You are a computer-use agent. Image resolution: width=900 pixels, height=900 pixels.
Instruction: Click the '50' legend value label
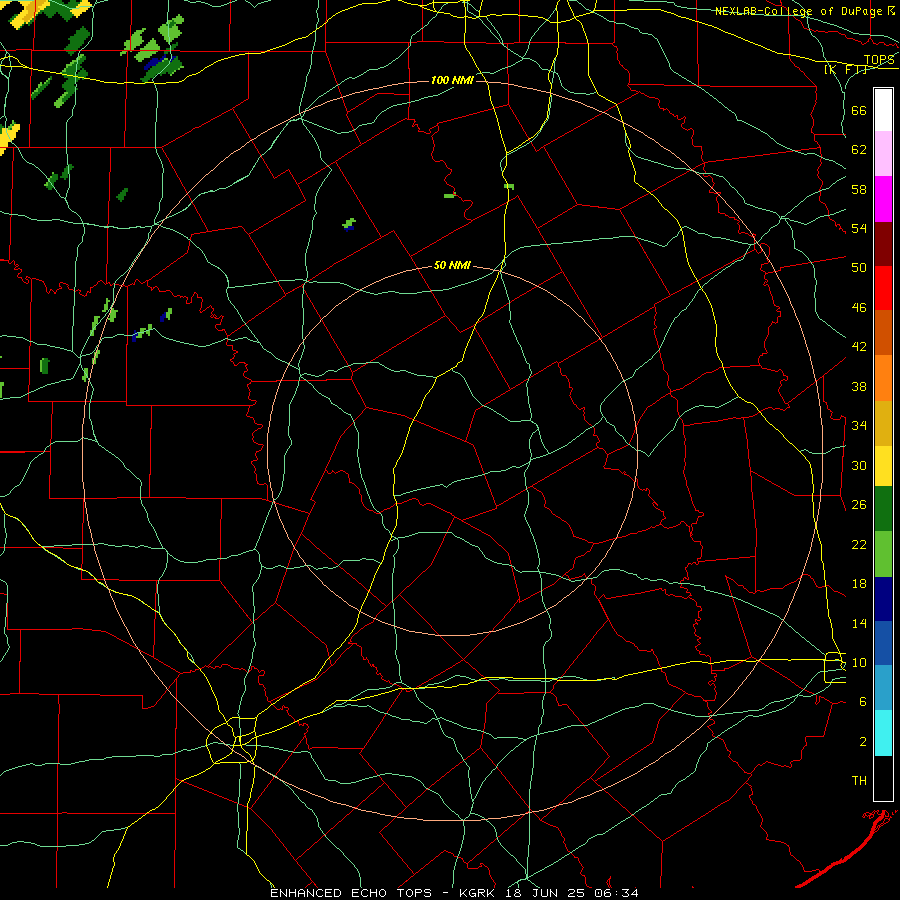(859, 267)
